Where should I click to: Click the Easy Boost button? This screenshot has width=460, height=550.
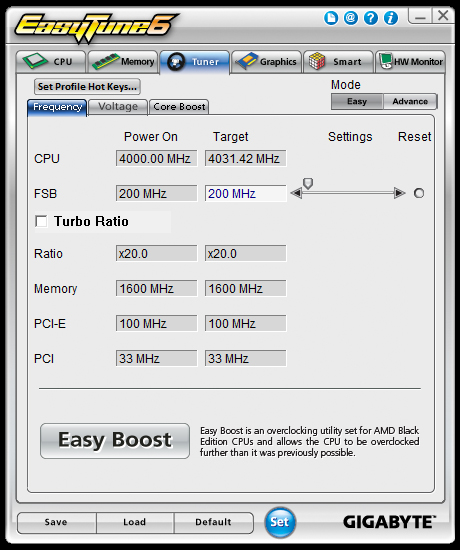click(115, 441)
